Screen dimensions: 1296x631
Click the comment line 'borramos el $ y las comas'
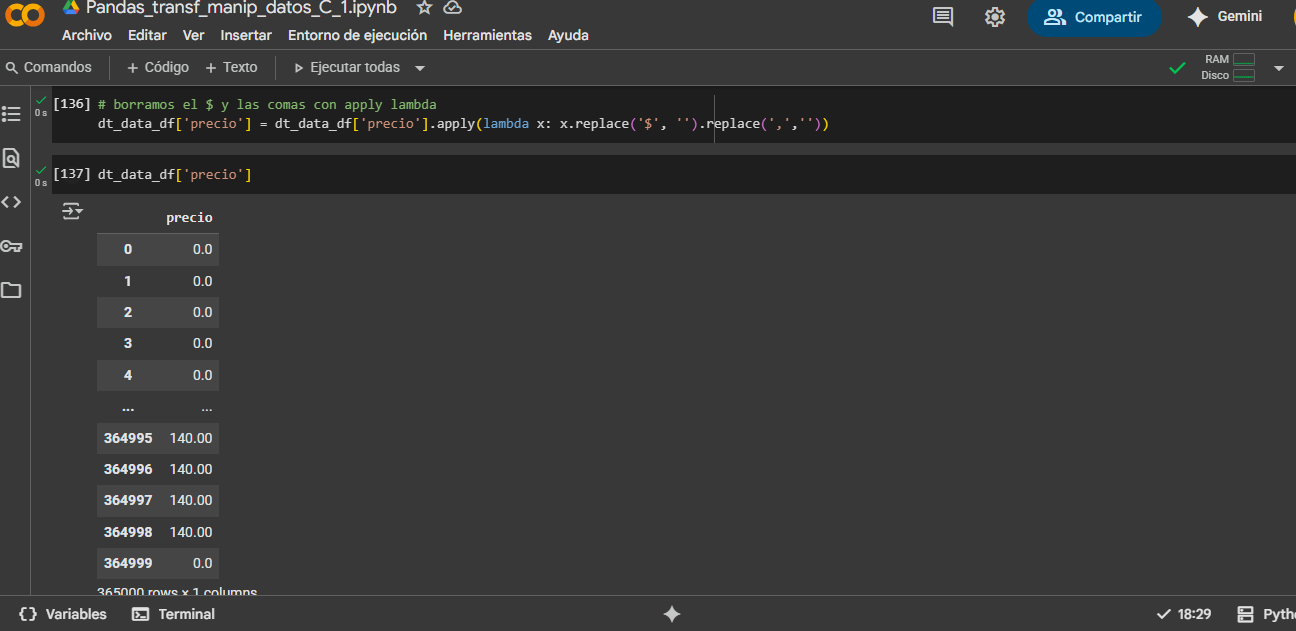click(267, 104)
